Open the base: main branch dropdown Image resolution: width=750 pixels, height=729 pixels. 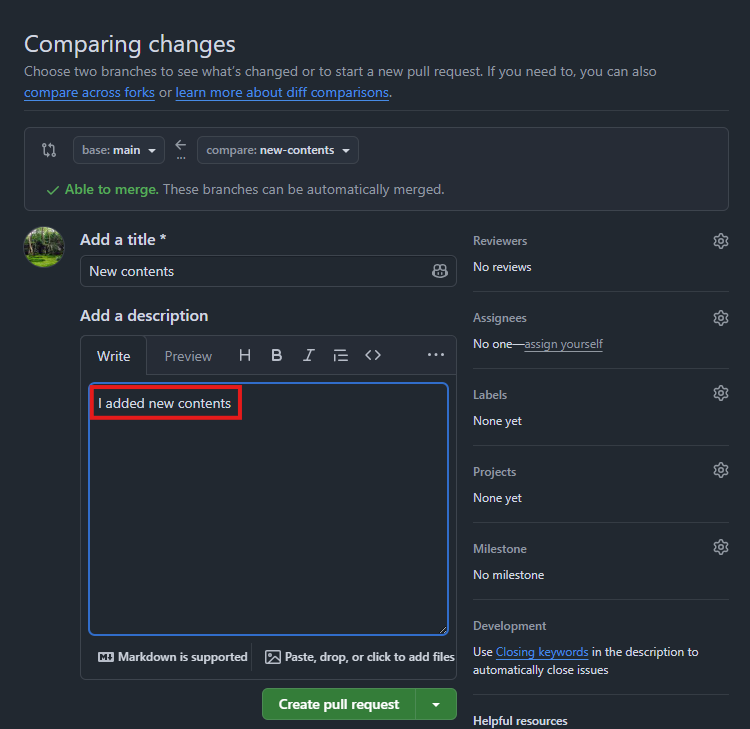click(119, 150)
